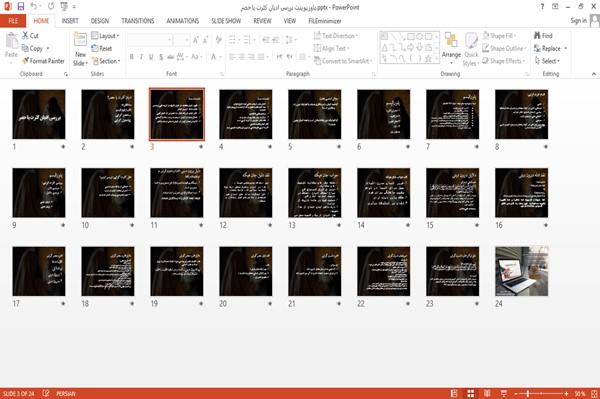The width and height of the screenshot is (600, 399).
Task: Open the Layout dropdown
Action: 105,36
